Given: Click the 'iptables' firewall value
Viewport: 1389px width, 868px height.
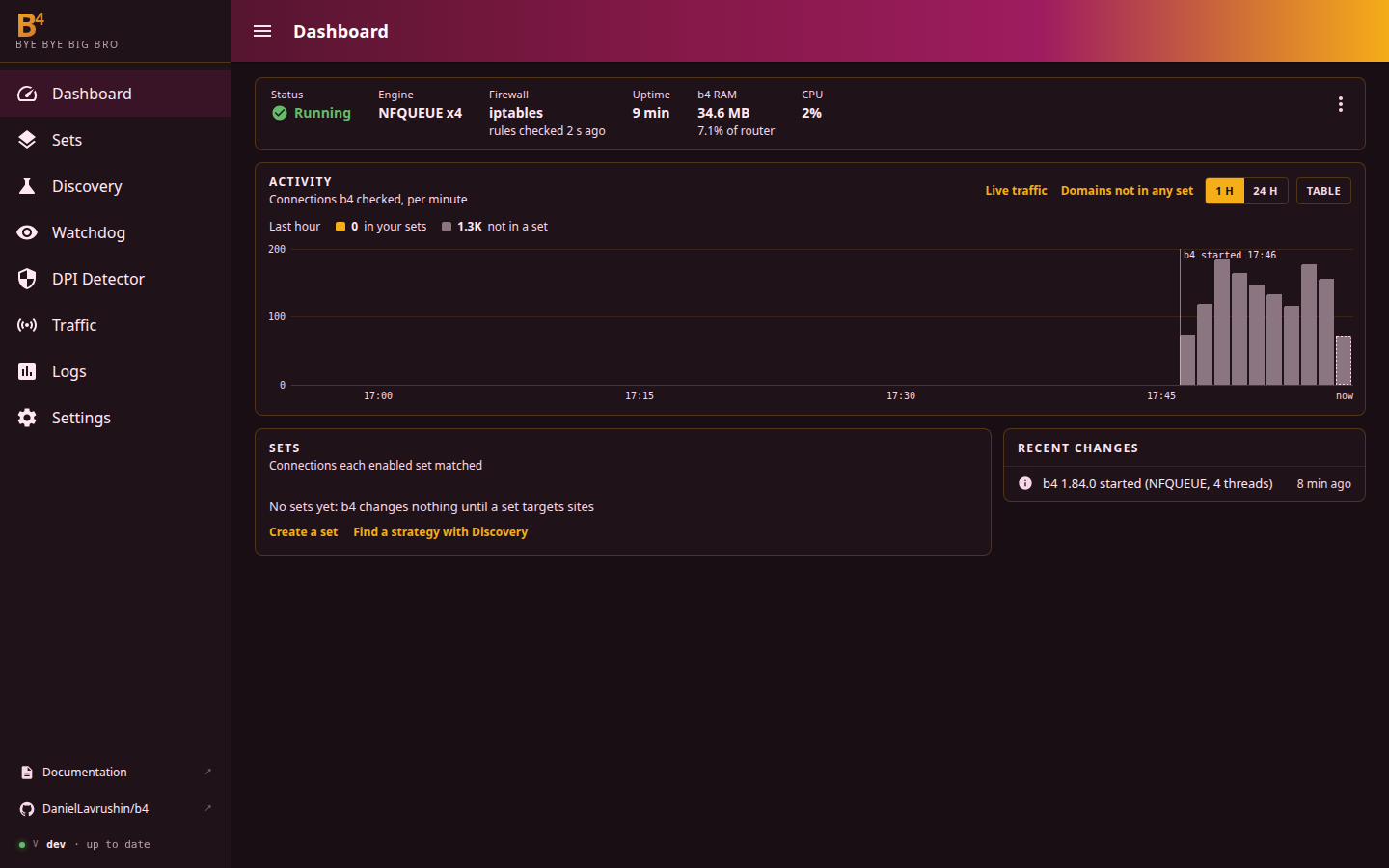Looking at the screenshot, I should click(x=516, y=113).
